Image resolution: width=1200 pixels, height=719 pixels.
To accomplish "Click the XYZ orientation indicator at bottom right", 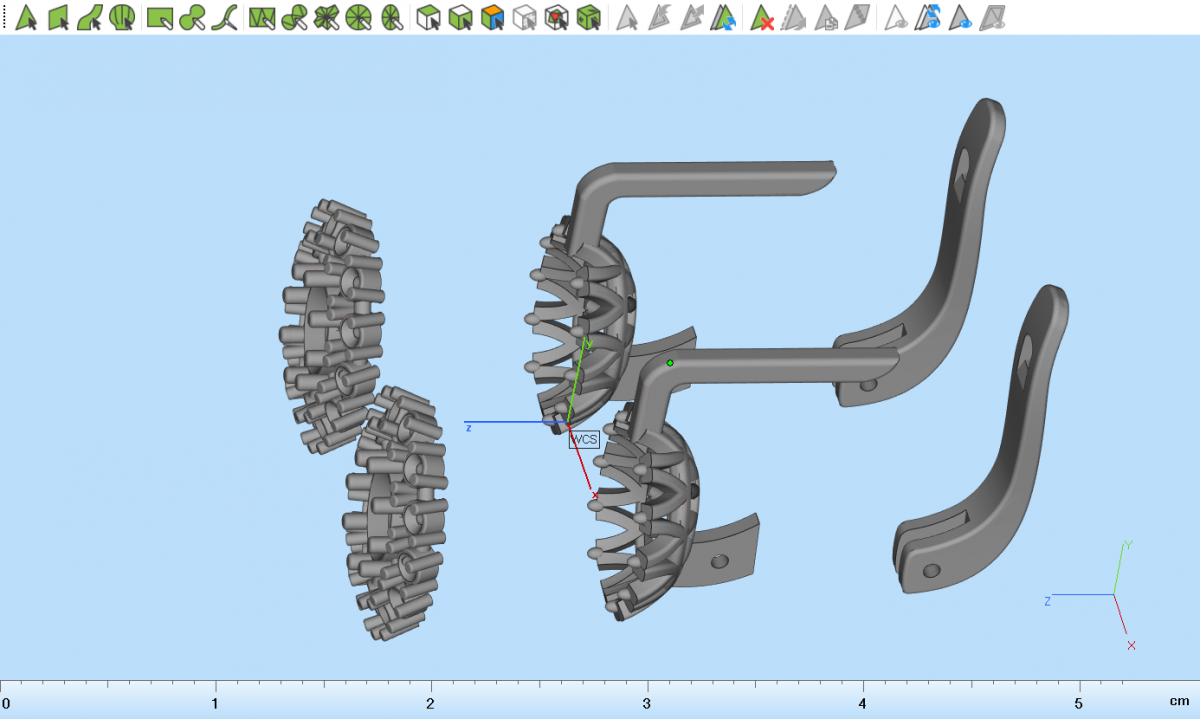I will (1113, 594).
